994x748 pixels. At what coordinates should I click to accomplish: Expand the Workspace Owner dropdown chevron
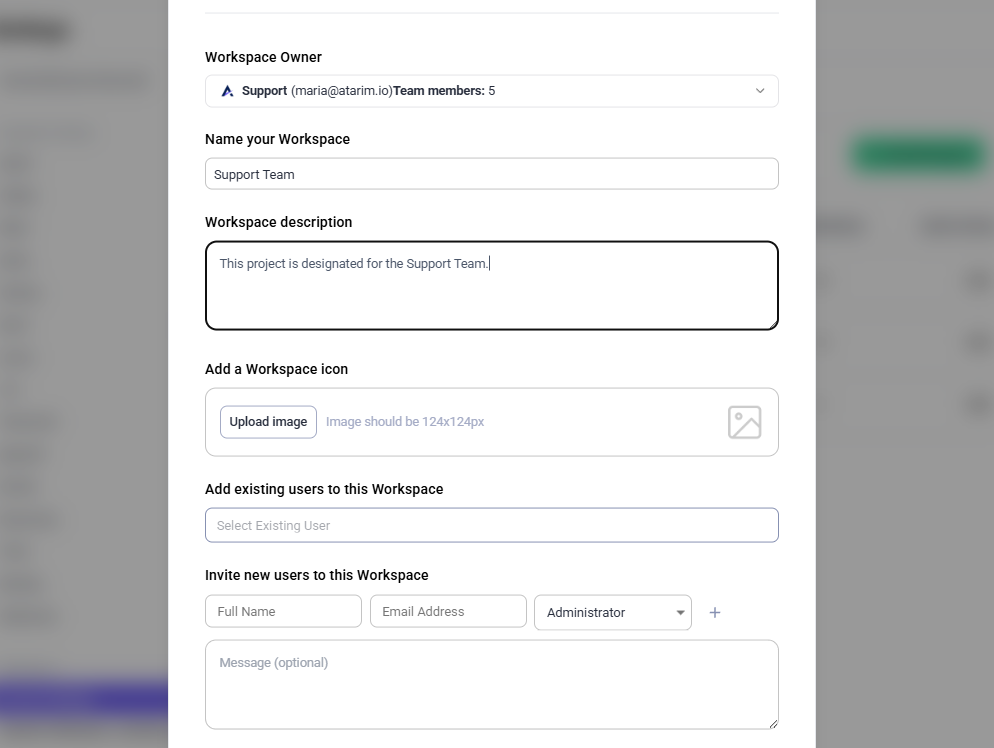(760, 91)
